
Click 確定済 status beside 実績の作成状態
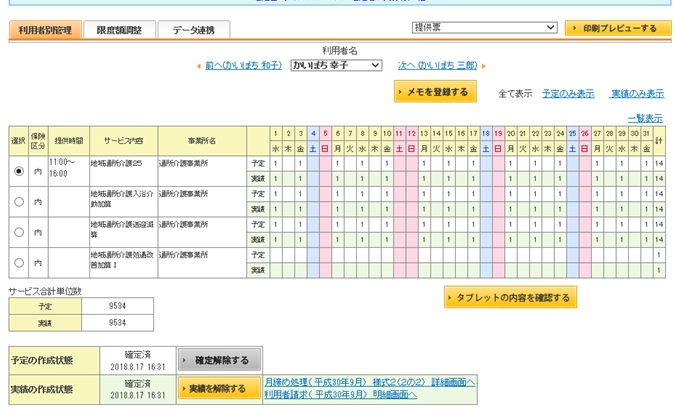[138, 383]
